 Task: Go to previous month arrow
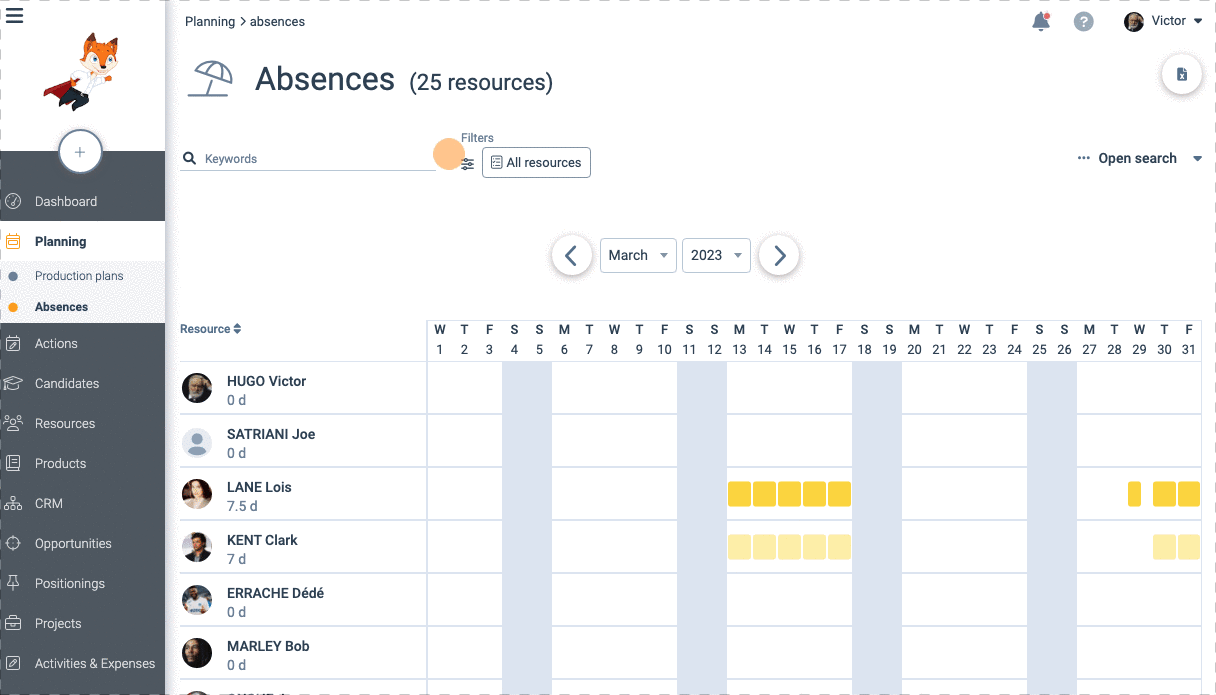(x=571, y=256)
